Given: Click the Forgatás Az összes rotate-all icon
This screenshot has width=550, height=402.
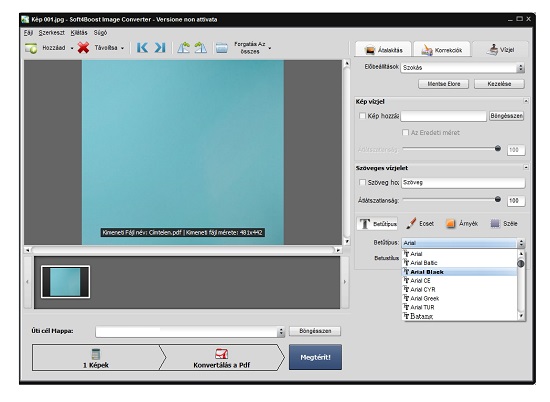Looking at the screenshot, I should 222,48.
